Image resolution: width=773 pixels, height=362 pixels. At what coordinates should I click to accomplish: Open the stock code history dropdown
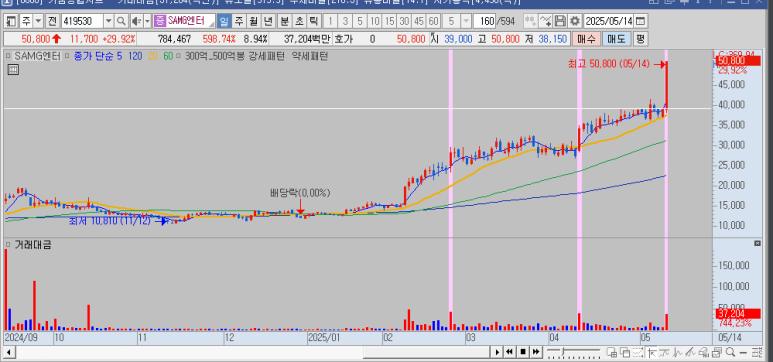[x=108, y=21]
